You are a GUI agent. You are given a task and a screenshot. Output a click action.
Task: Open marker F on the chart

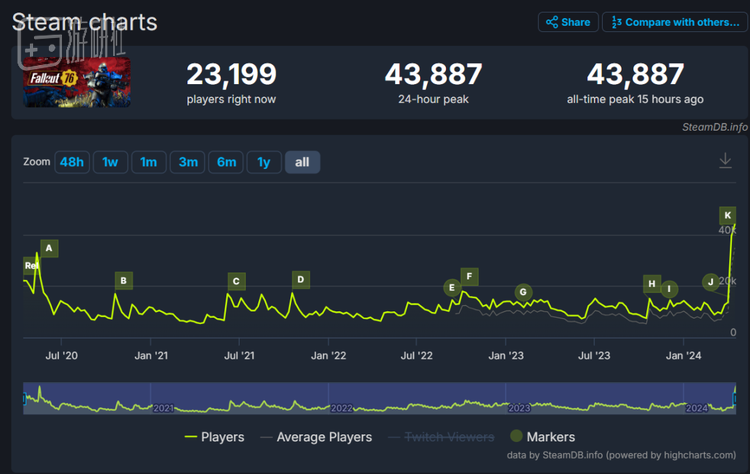(x=469, y=276)
